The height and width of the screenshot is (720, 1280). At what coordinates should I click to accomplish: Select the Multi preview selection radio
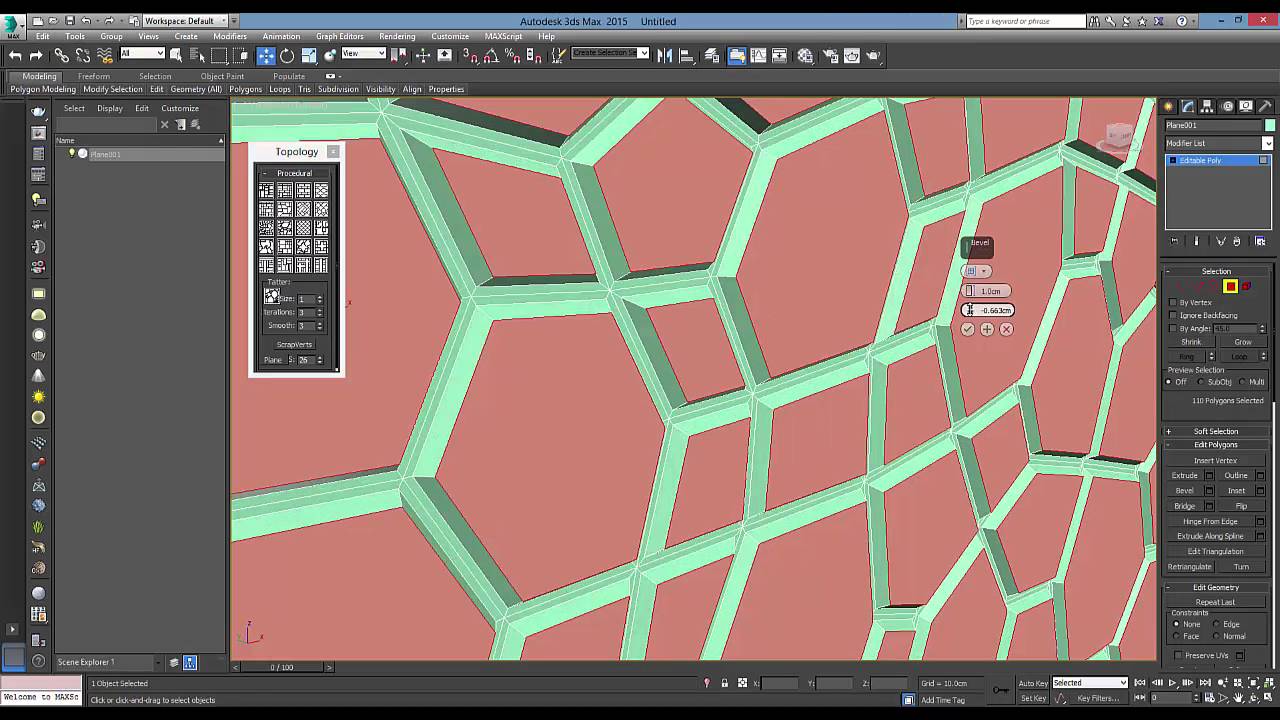click(1242, 382)
